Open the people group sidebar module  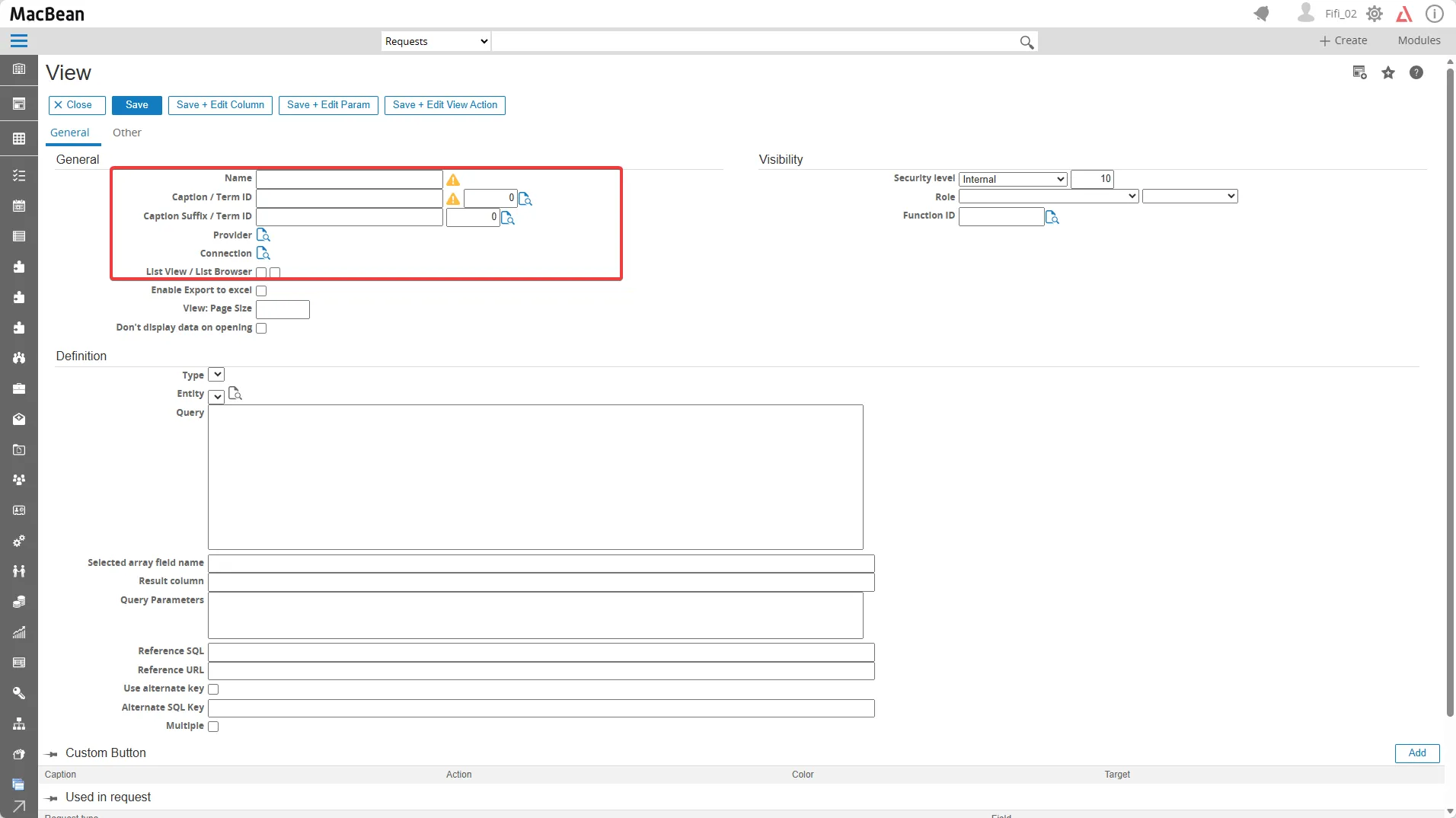pos(19,480)
